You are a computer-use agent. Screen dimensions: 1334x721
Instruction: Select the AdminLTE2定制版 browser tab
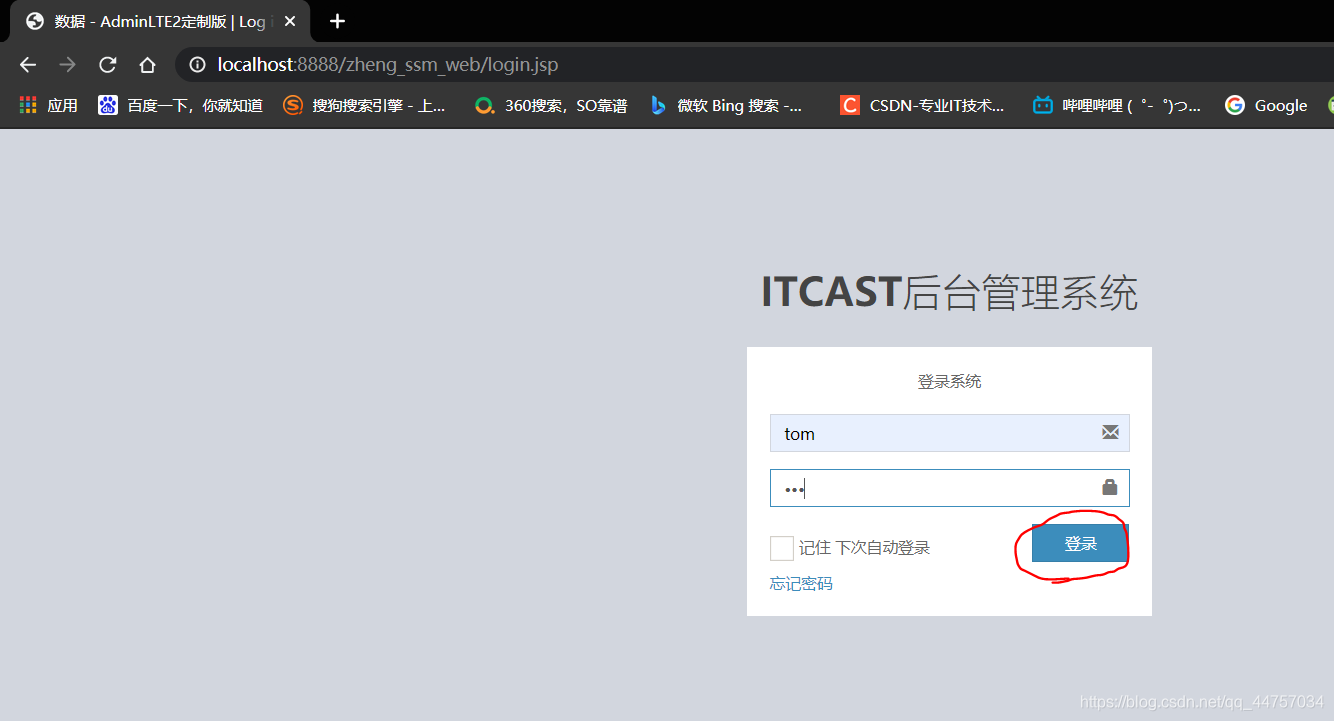point(160,21)
